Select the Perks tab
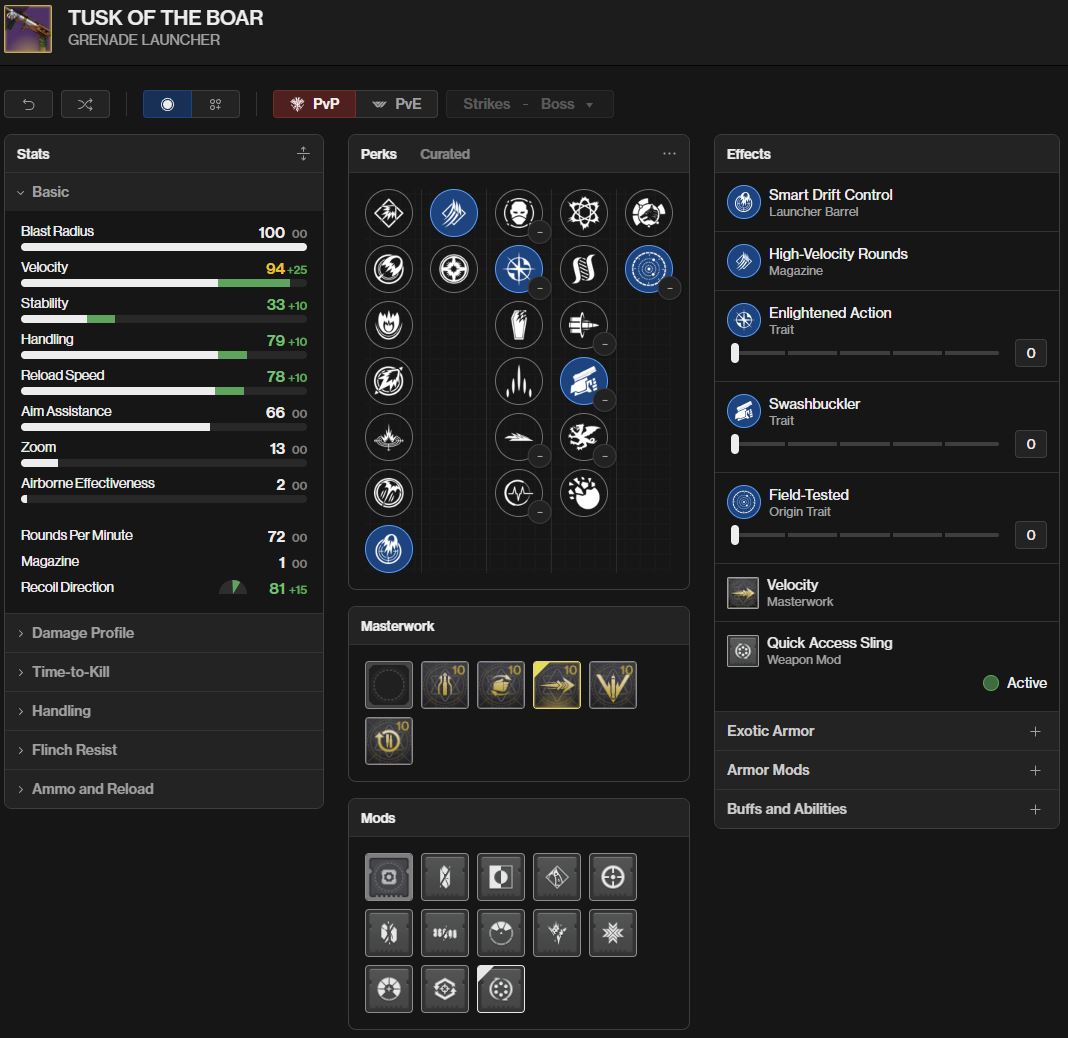1068x1038 pixels. [x=379, y=154]
